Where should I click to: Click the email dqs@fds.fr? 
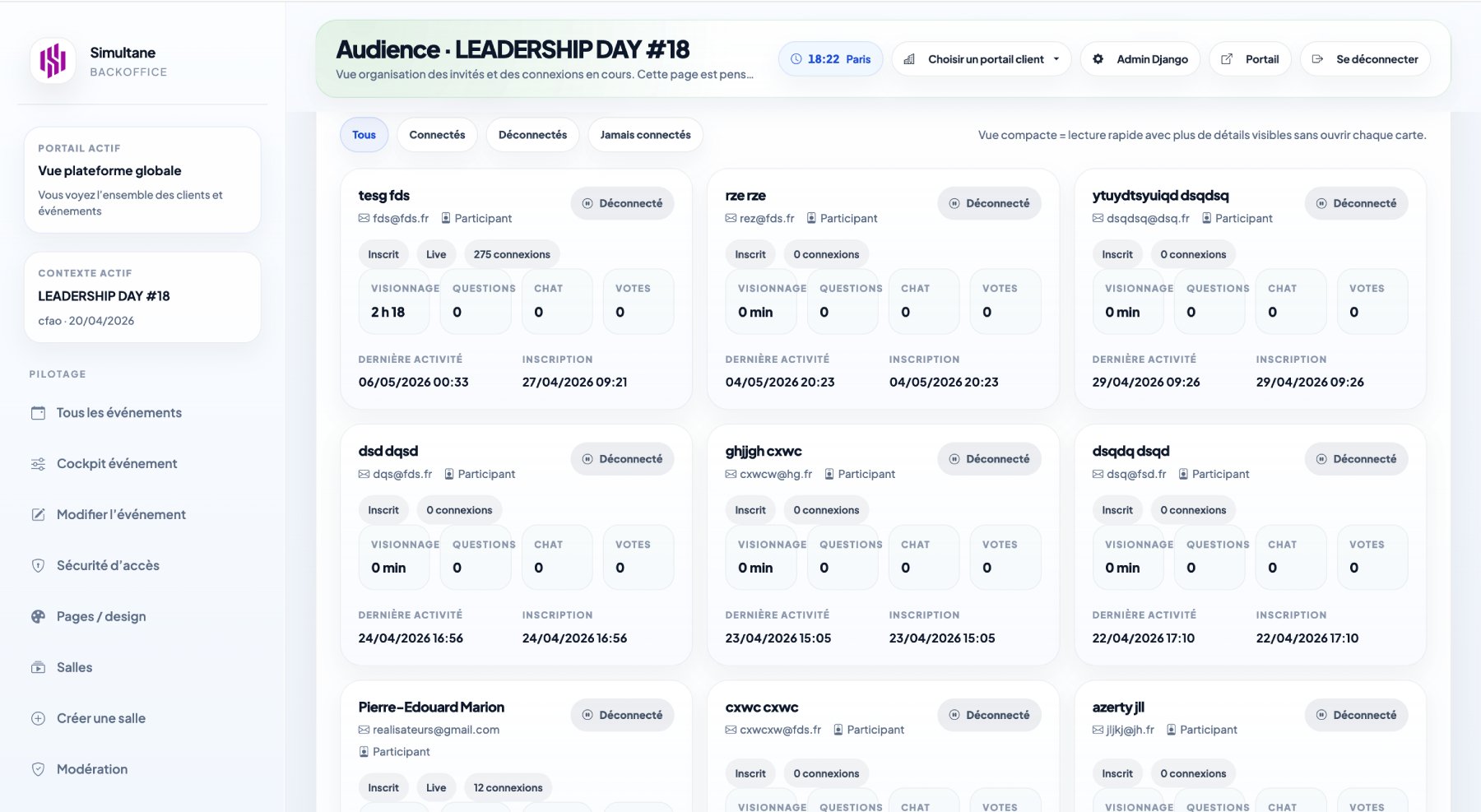pos(402,475)
